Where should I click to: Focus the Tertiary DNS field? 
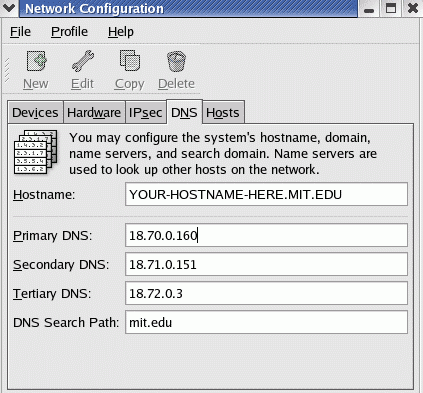266,293
